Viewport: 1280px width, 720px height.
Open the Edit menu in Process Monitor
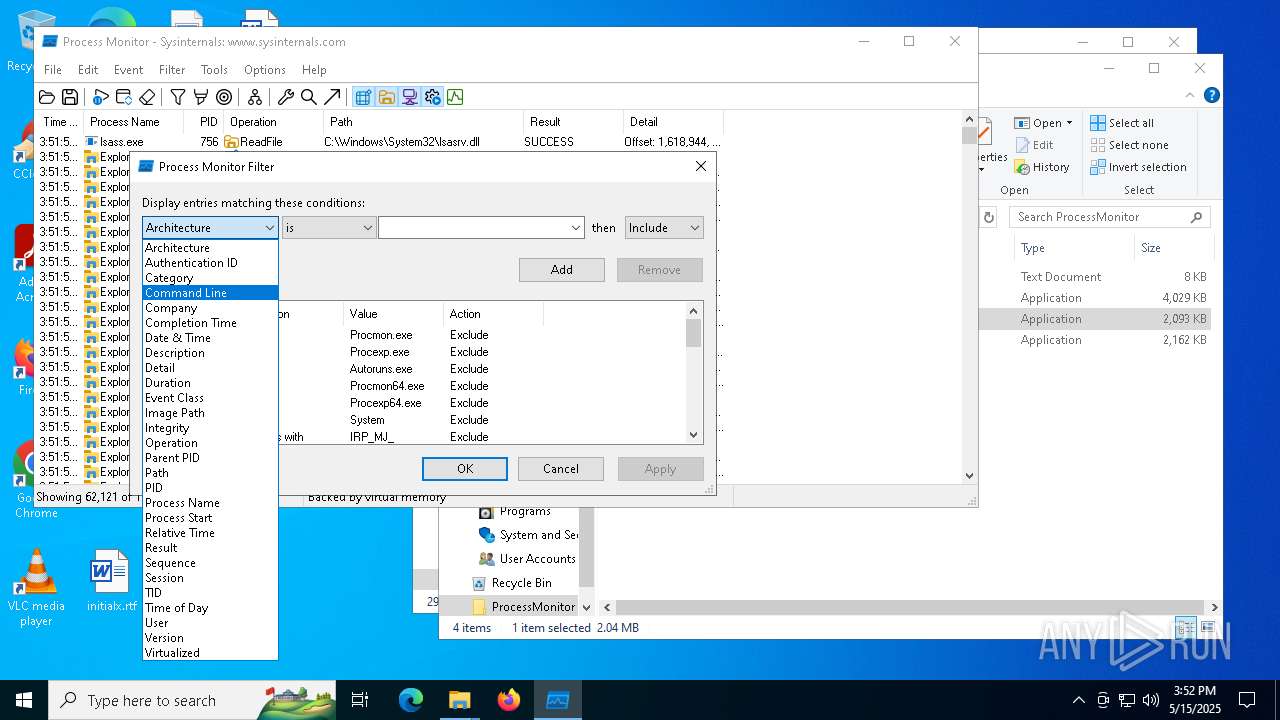click(88, 70)
